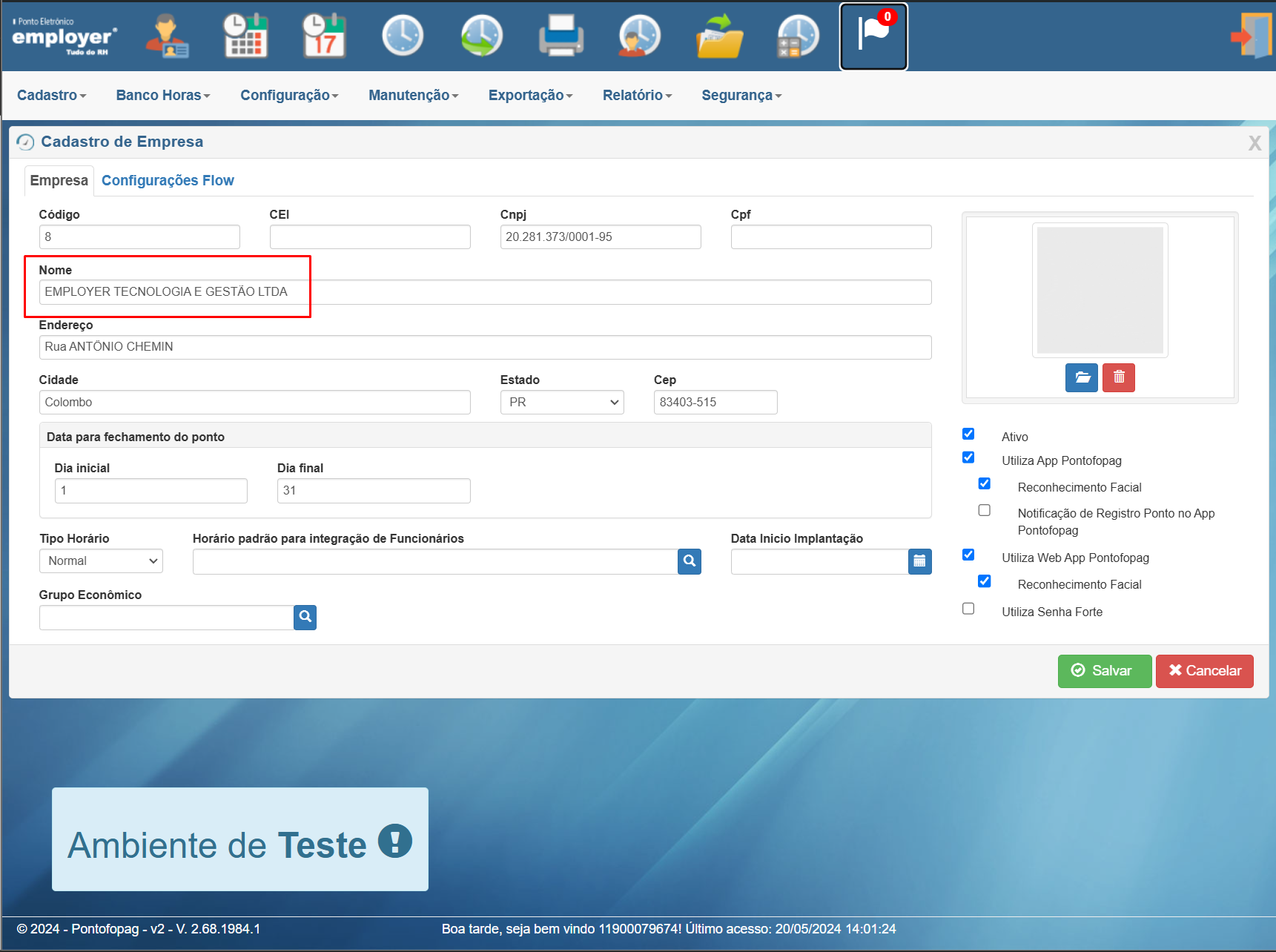
Task: Expand the Manutenção menu
Action: 414,95
